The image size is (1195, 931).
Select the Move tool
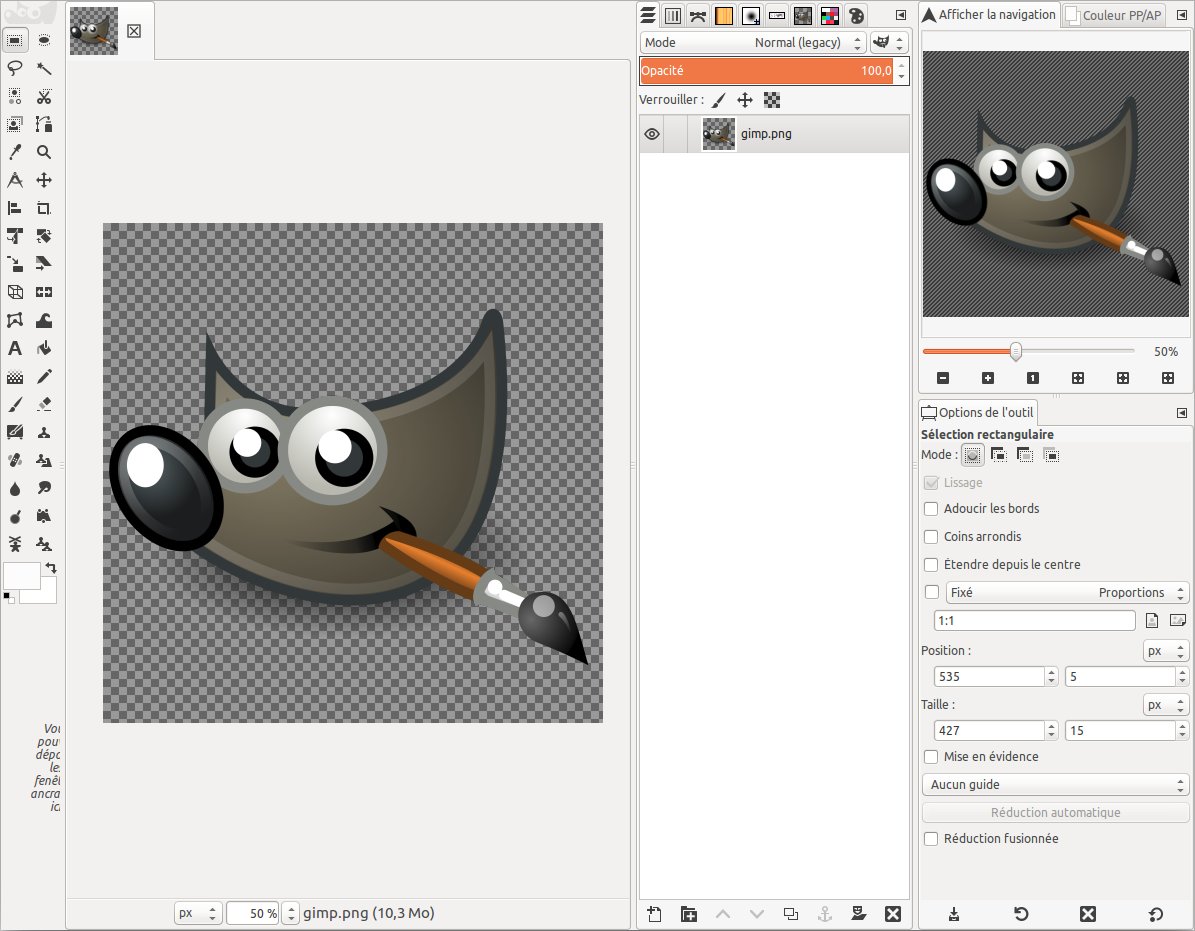tap(44, 180)
